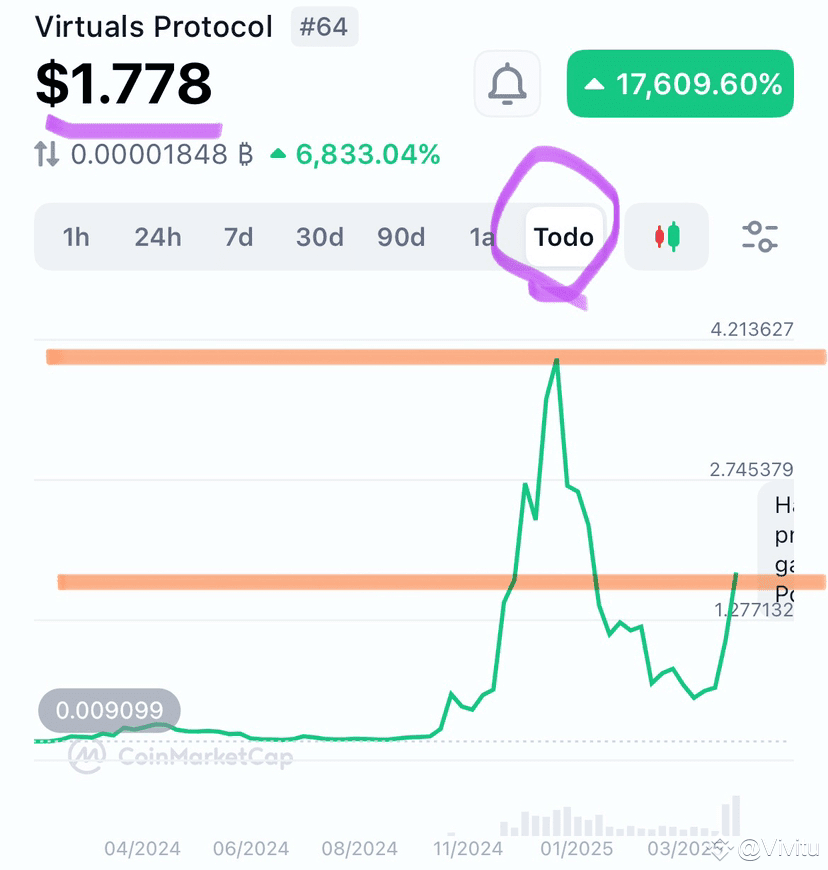This screenshot has height=870, width=828.
Task: Click the 0.009099 starting price label
Action: point(109,710)
